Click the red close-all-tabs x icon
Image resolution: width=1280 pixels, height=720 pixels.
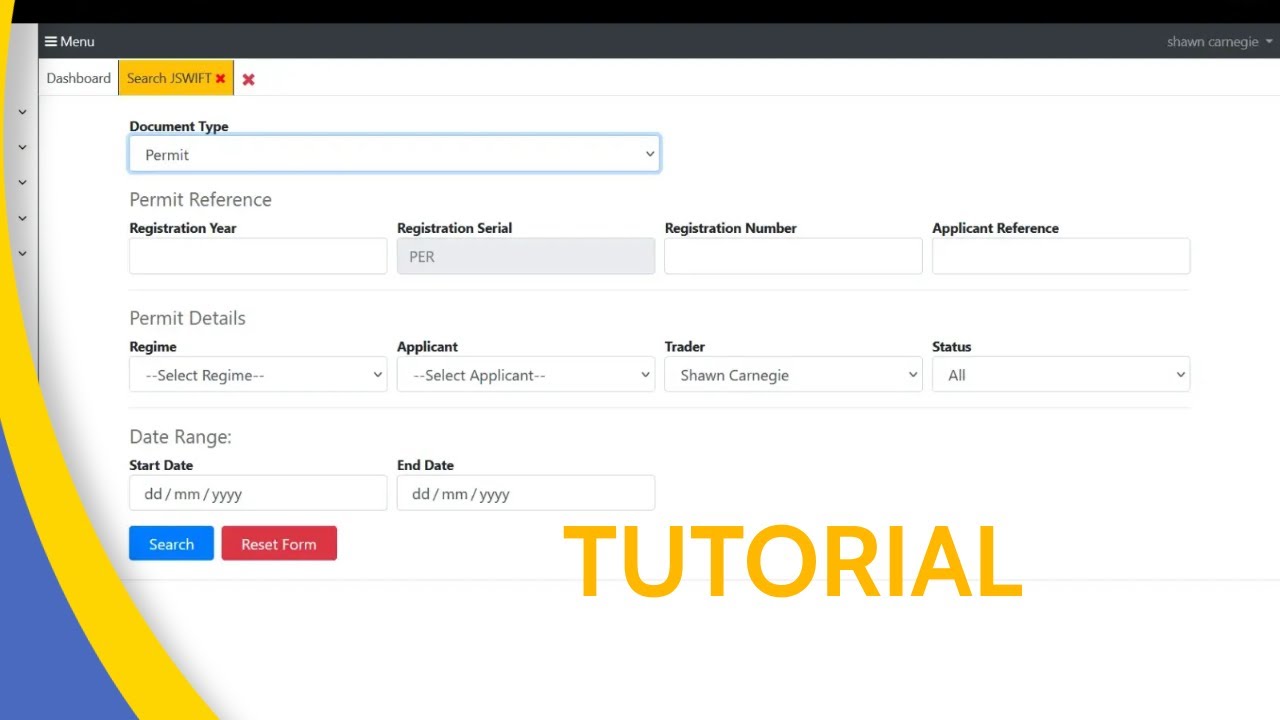tap(248, 79)
